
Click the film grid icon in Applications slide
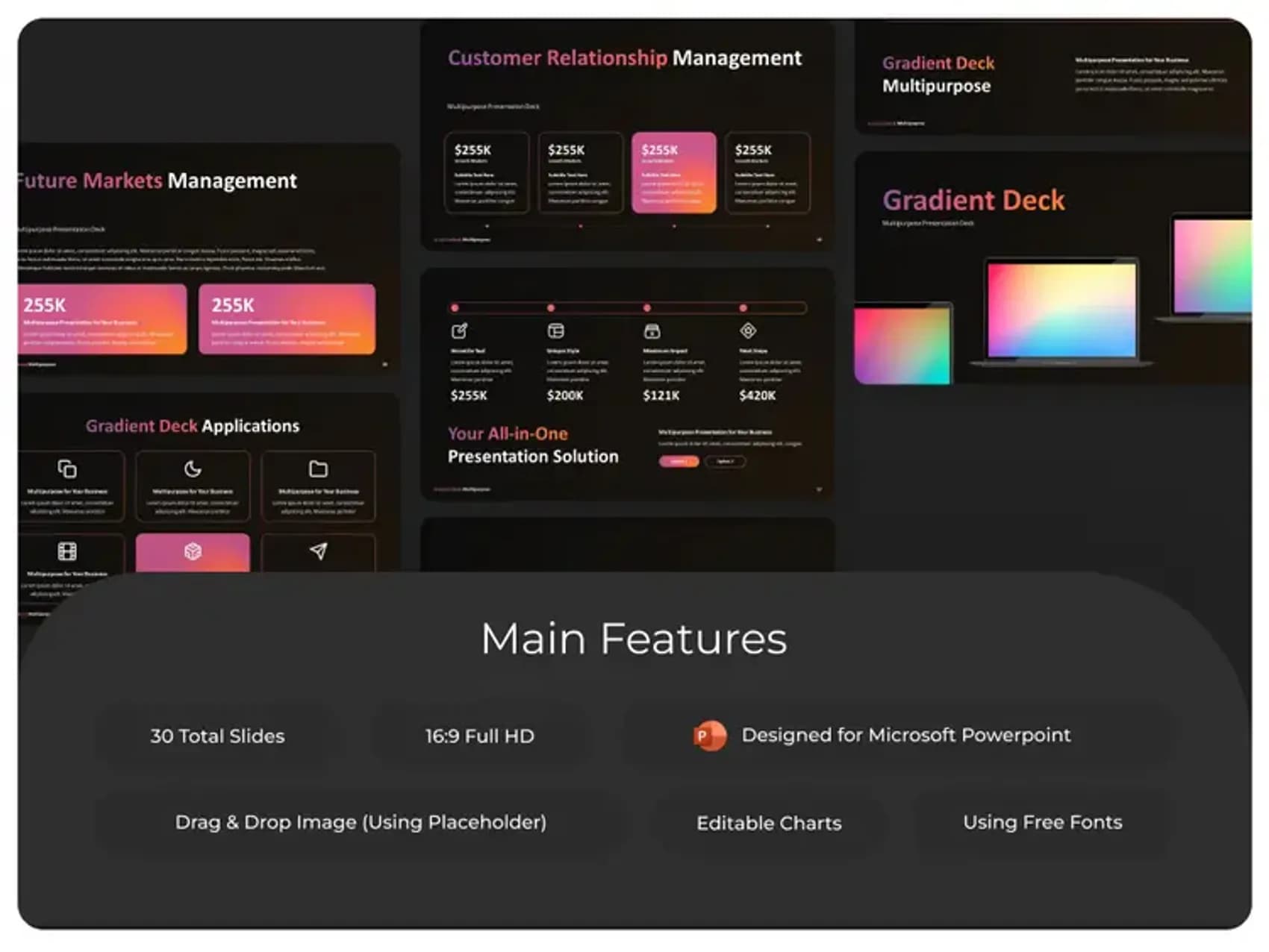(67, 551)
